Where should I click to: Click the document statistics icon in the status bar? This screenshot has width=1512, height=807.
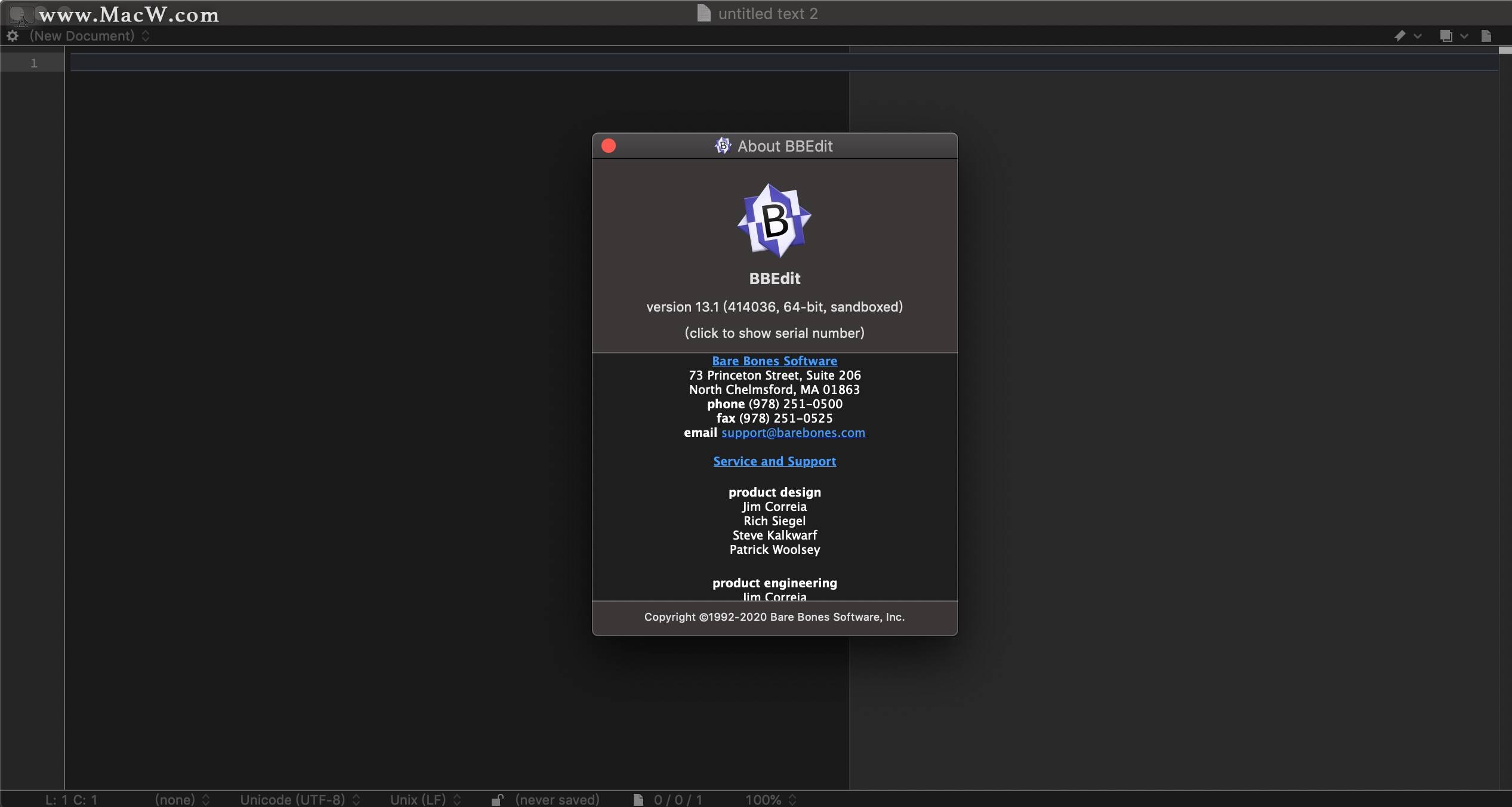638,799
